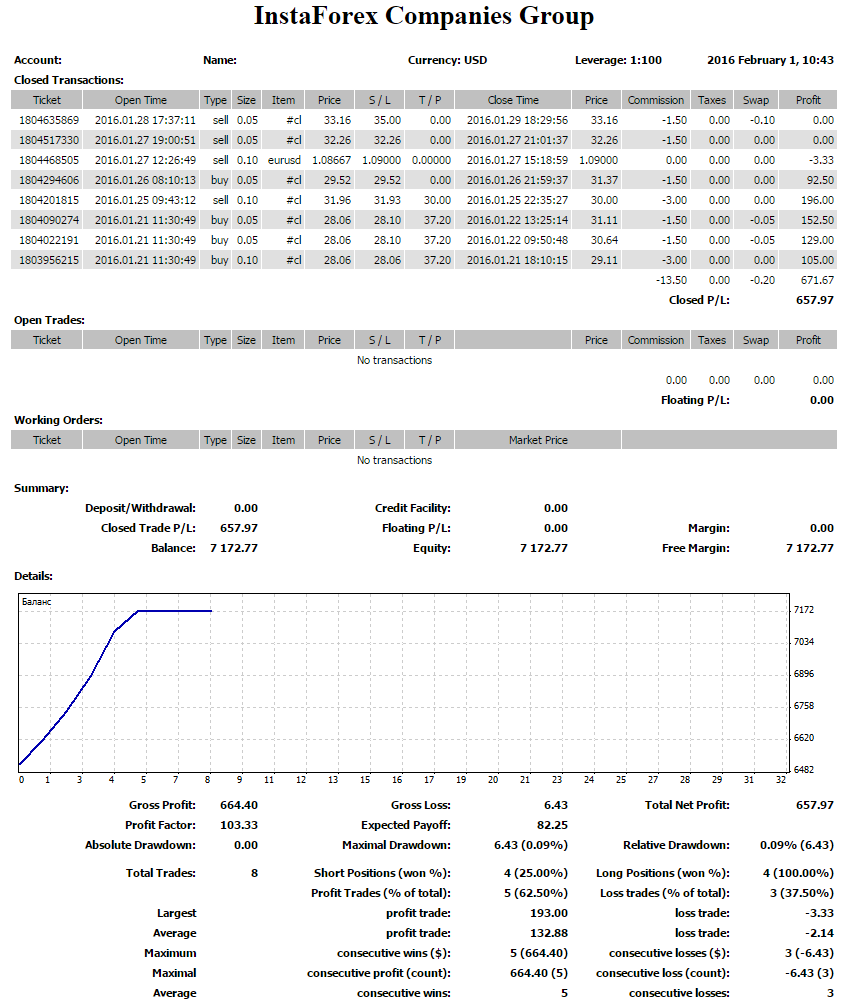This screenshot has width=848, height=1007.
Task: Click the Market Price column header
Action: (538, 440)
